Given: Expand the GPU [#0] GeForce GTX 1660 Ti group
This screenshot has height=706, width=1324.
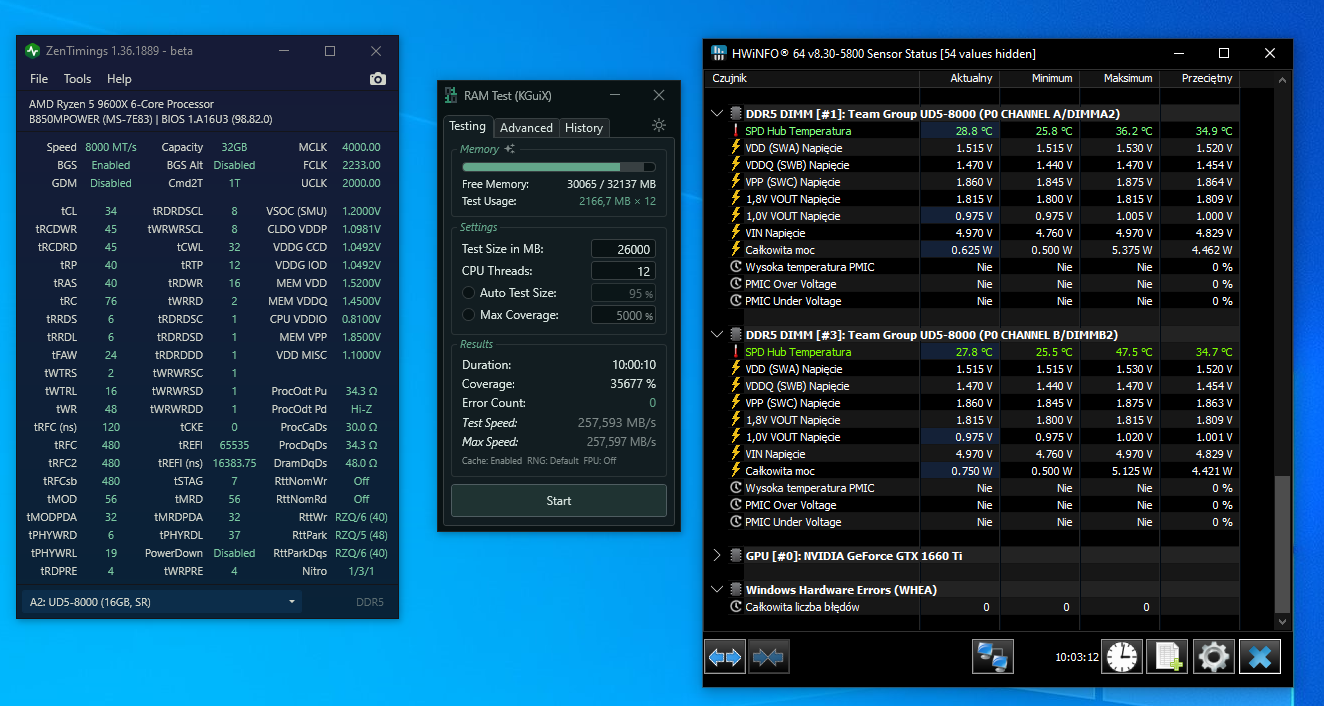Looking at the screenshot, I should [717, 556].
